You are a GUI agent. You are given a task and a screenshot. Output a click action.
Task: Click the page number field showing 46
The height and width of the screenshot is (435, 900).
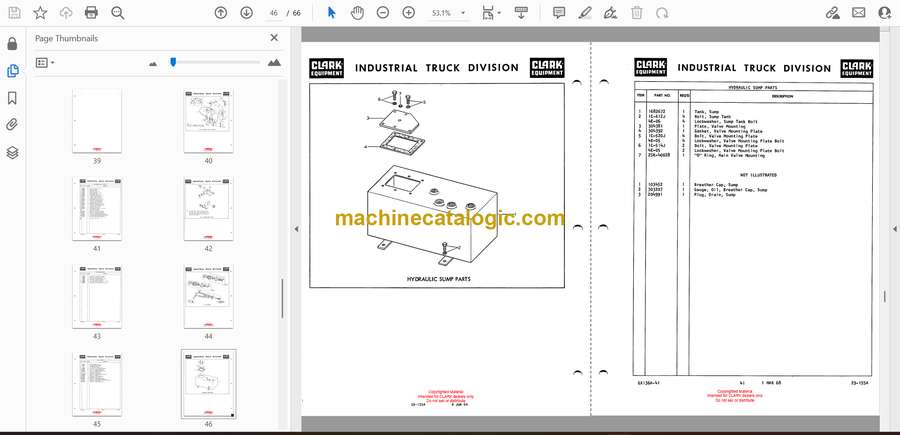coord(273,13)
